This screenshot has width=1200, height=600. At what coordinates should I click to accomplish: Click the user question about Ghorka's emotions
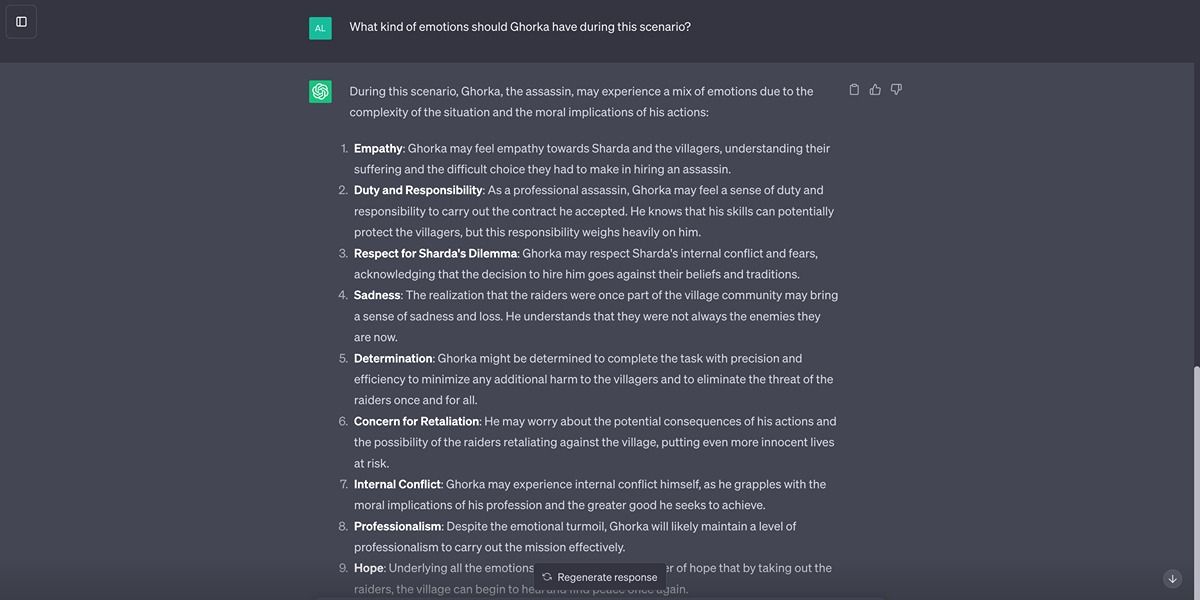520,27
